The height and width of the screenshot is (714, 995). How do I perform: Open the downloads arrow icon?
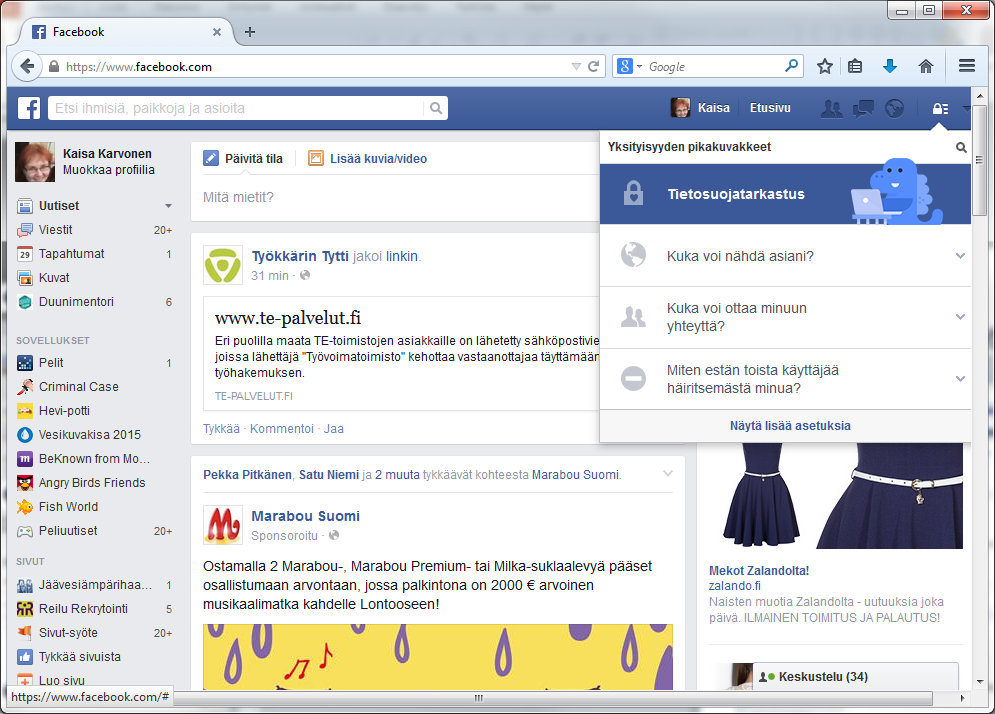point(890,66)
